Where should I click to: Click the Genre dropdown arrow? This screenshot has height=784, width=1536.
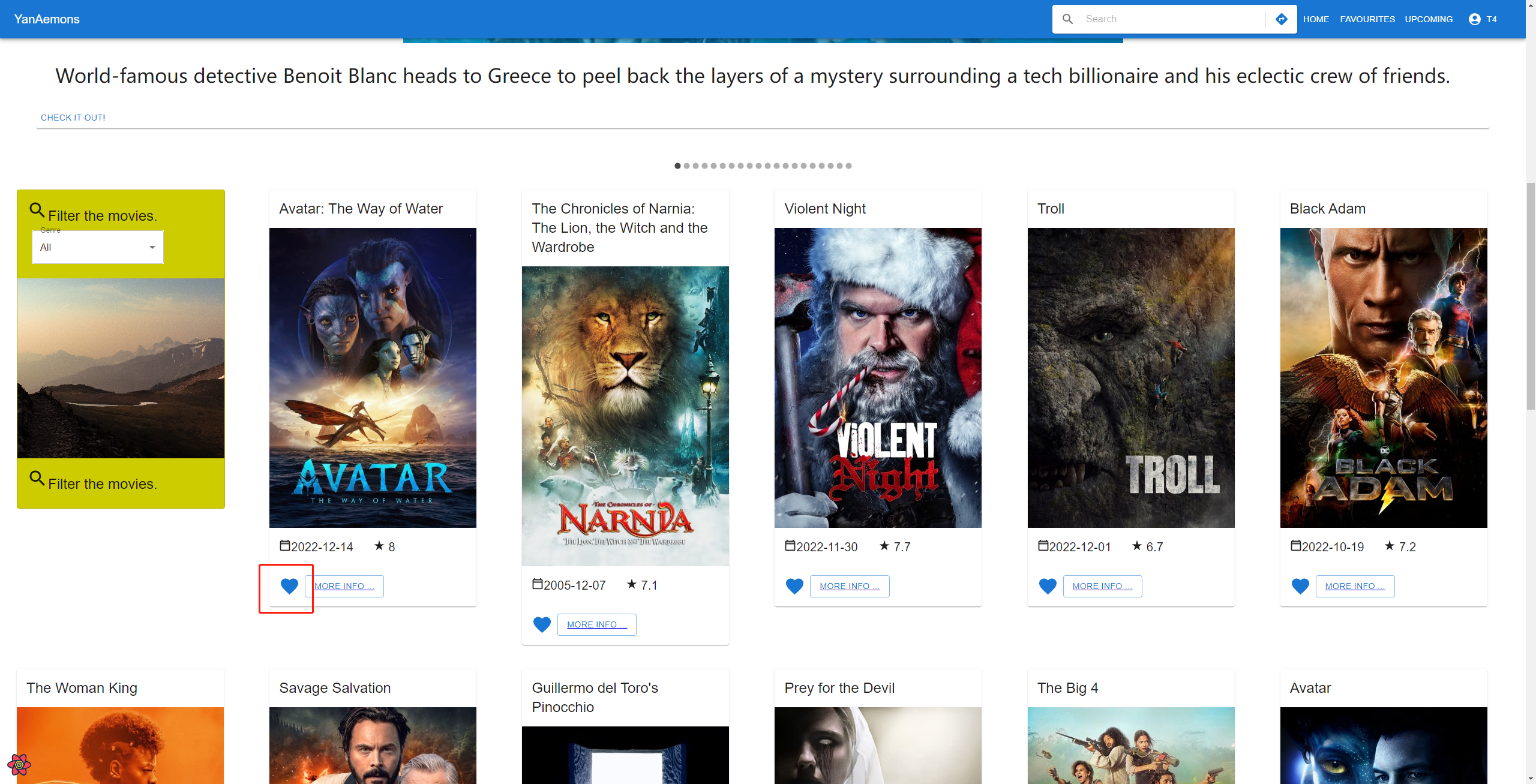tap(152, 247)
